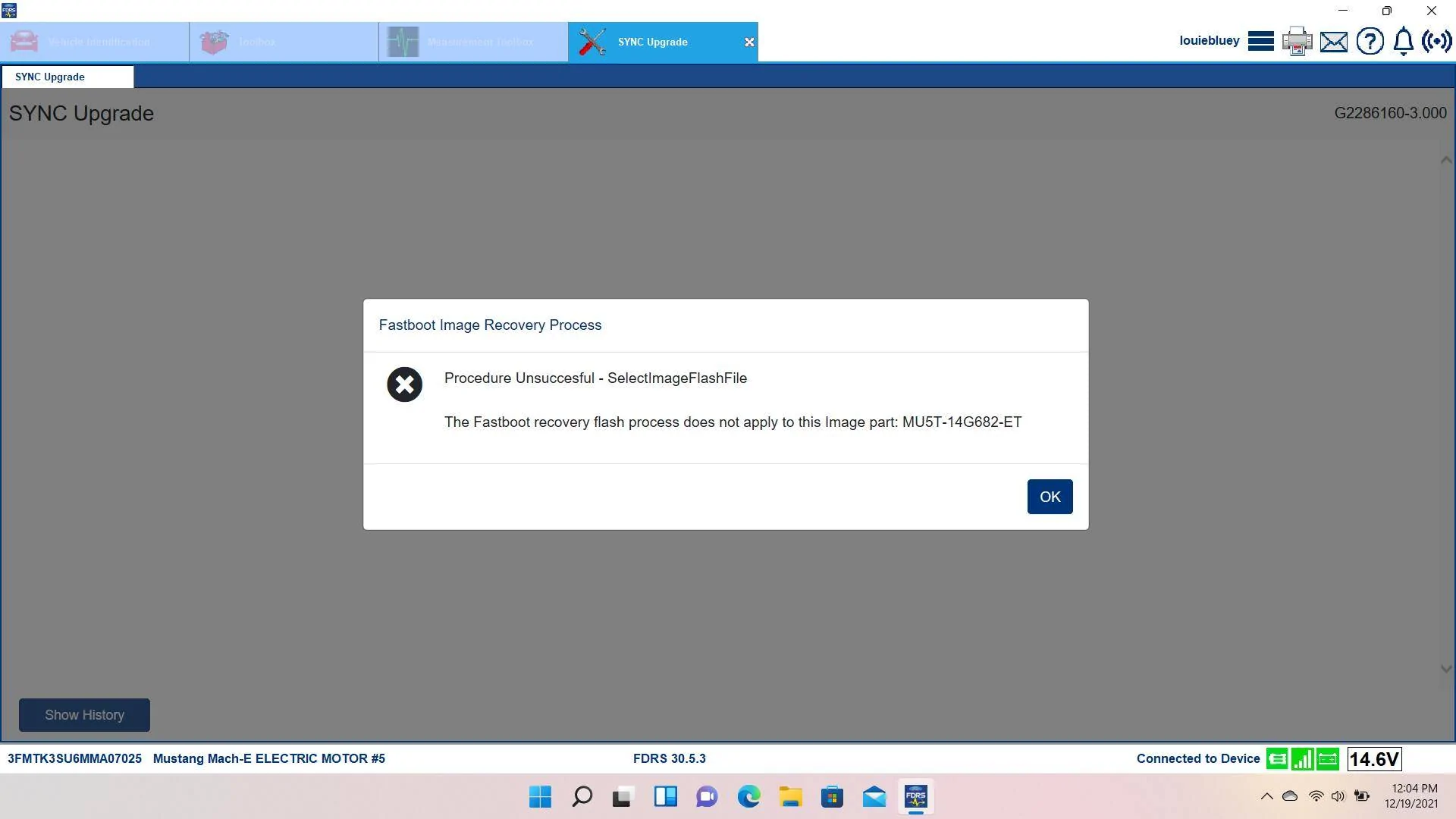
Task: Click the green signal bars icon
Action: tap(1303, 758)
